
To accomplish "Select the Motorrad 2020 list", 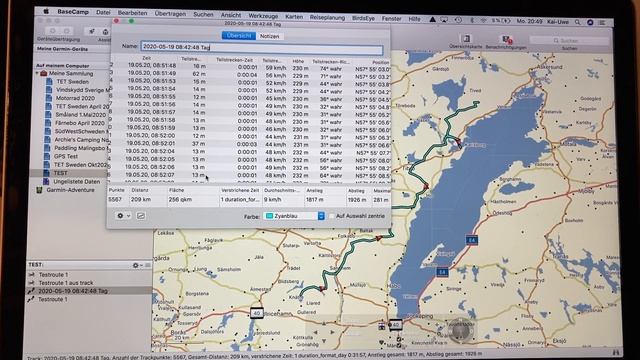I will coord(75,98).
